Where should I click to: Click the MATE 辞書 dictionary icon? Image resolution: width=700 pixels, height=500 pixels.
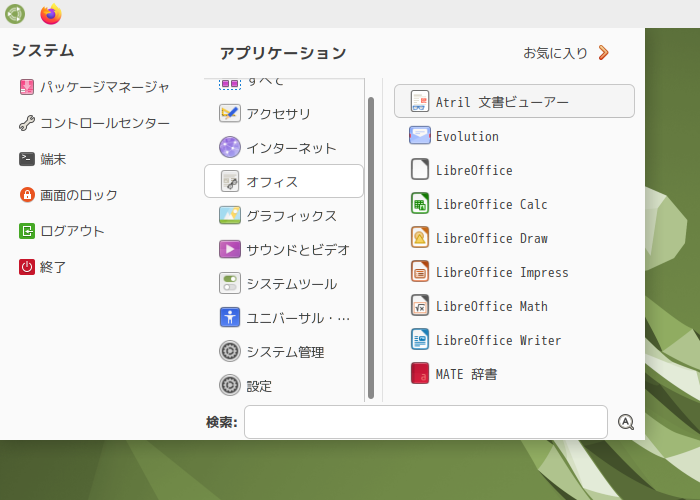pos(420,373)
